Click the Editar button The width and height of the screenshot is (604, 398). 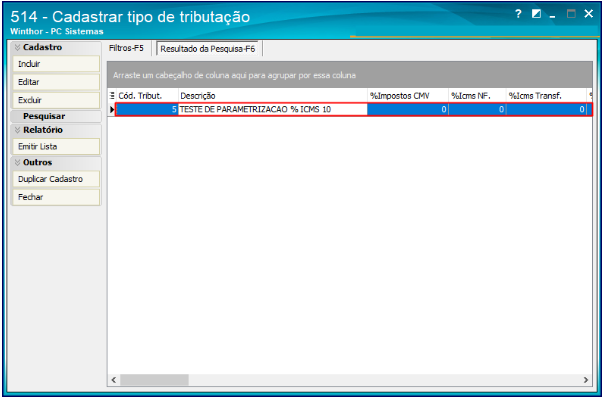coord(56,82)
